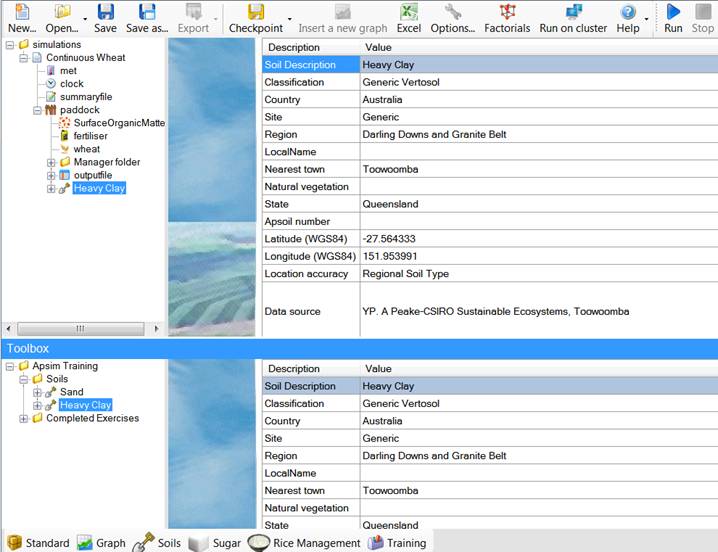Select the Completed Exercises folder
The width and height of the screenshot is (718, 552).
92,418
